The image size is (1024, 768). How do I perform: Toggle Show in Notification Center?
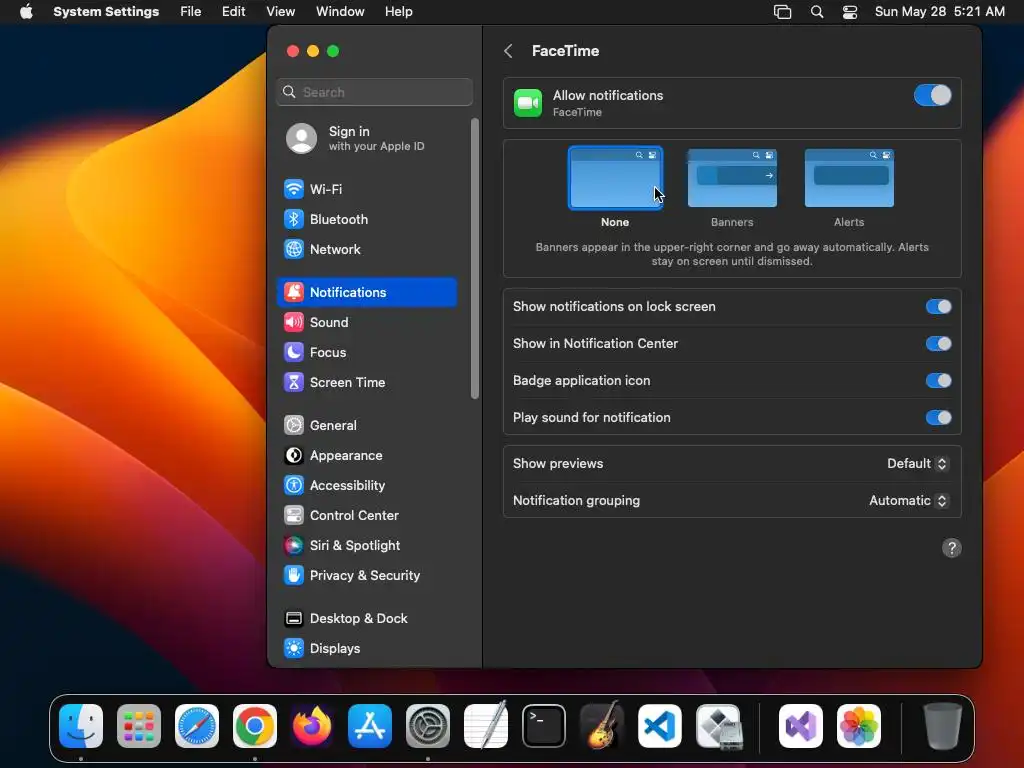click(938, 344)
